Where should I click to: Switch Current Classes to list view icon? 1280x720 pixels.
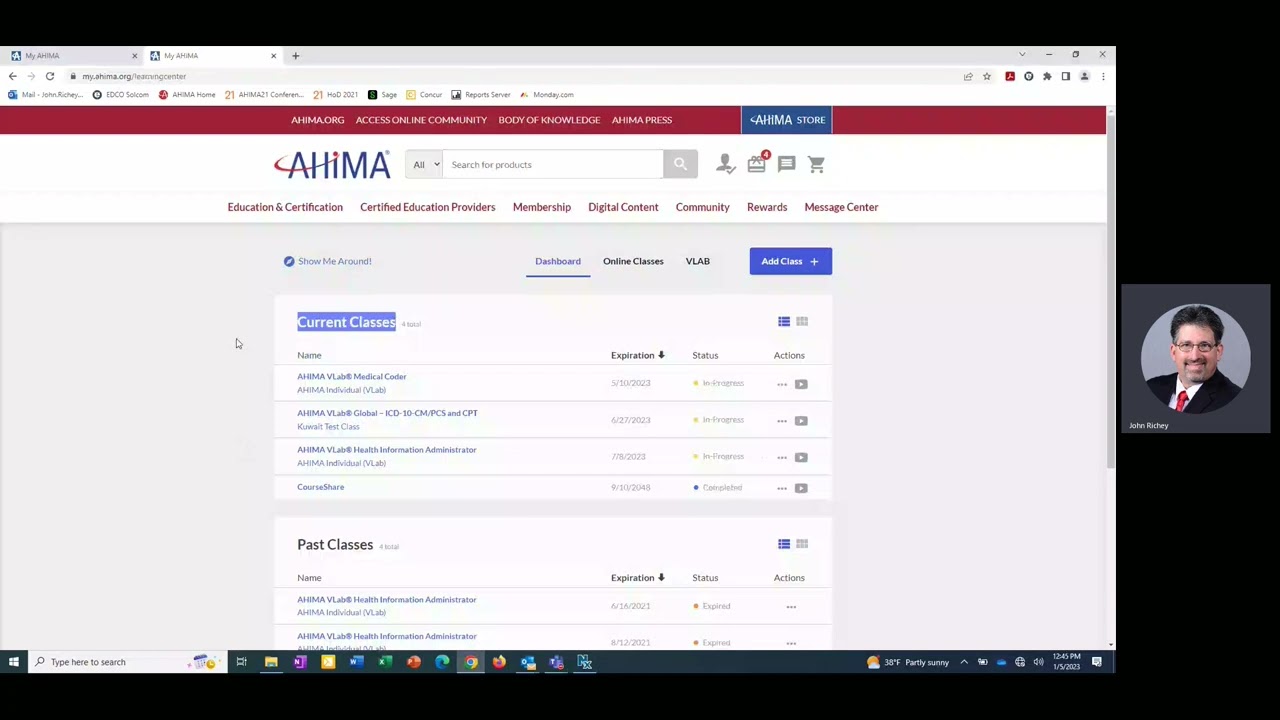784,322
